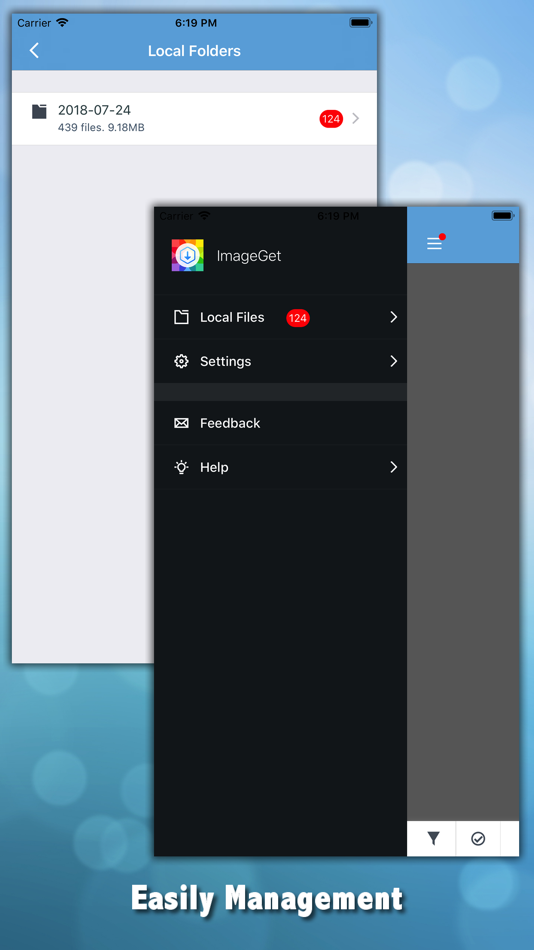This screenshot has width=534, height=950.
Task: Expand the Local Files chevron
Action: [393, 317]
